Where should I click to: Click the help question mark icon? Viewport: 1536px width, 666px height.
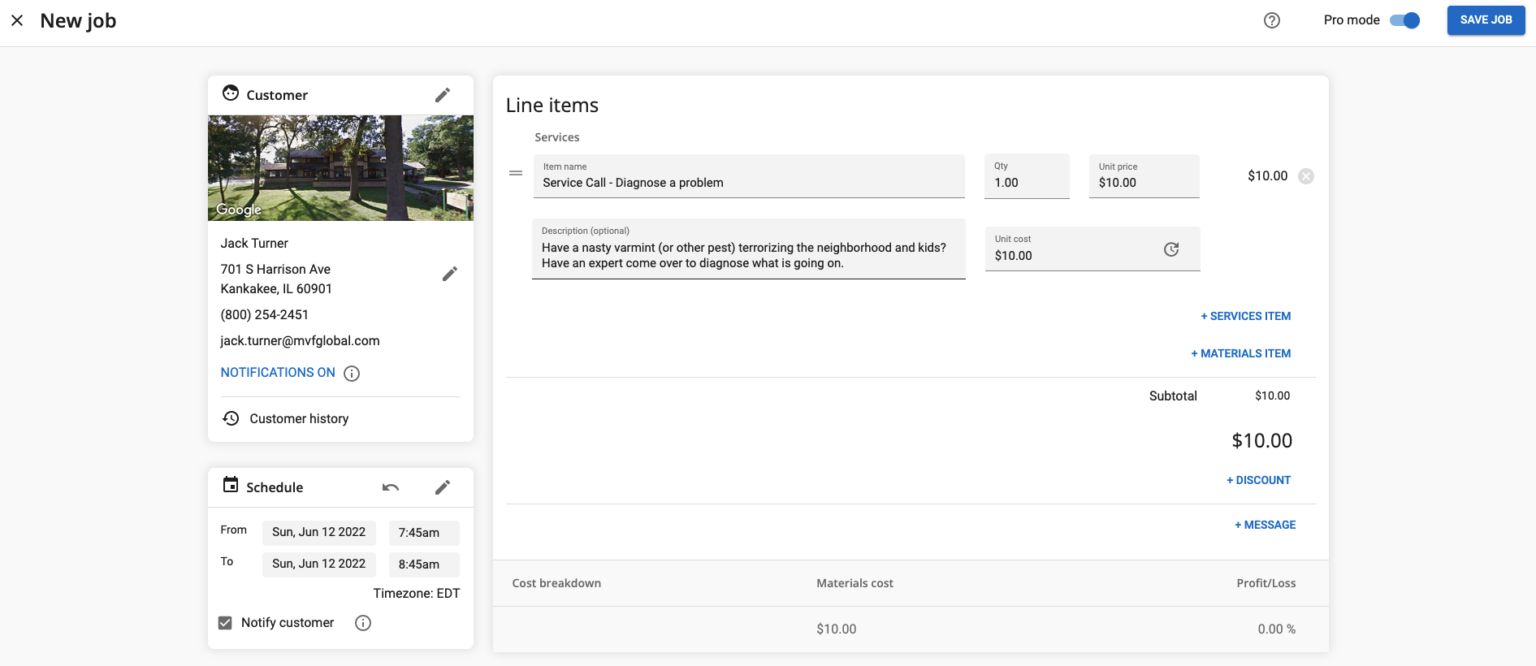[x=1272, y=21]
